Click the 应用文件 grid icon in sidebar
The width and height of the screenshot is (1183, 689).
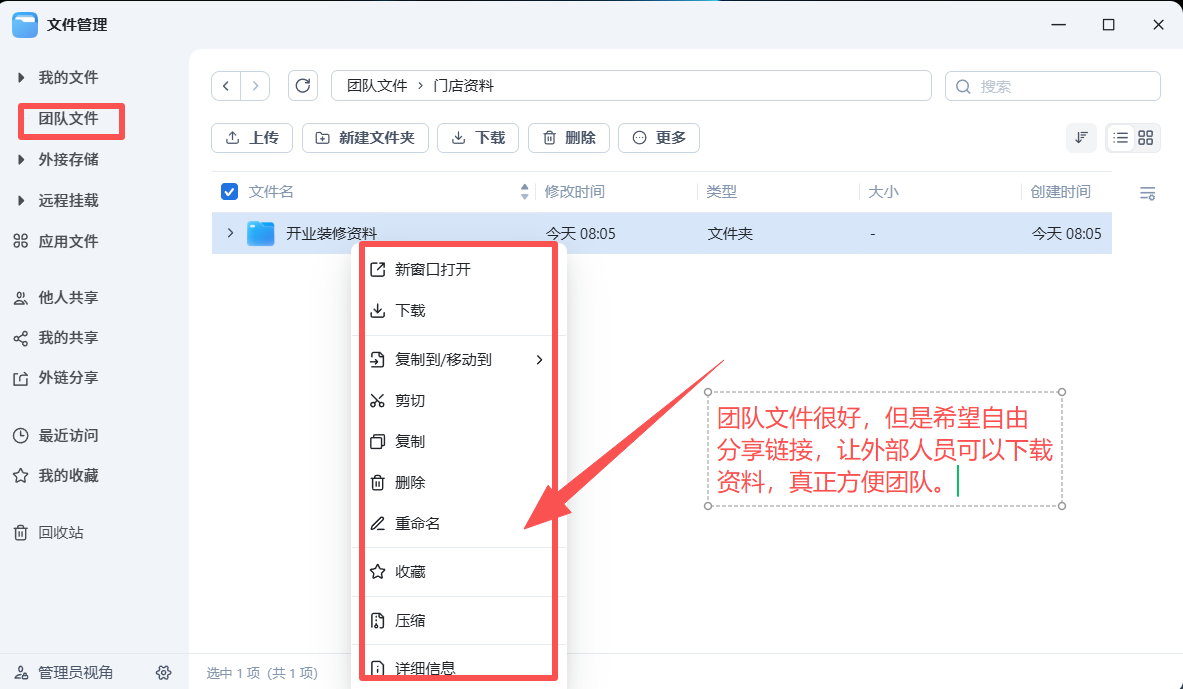[20, 241]
